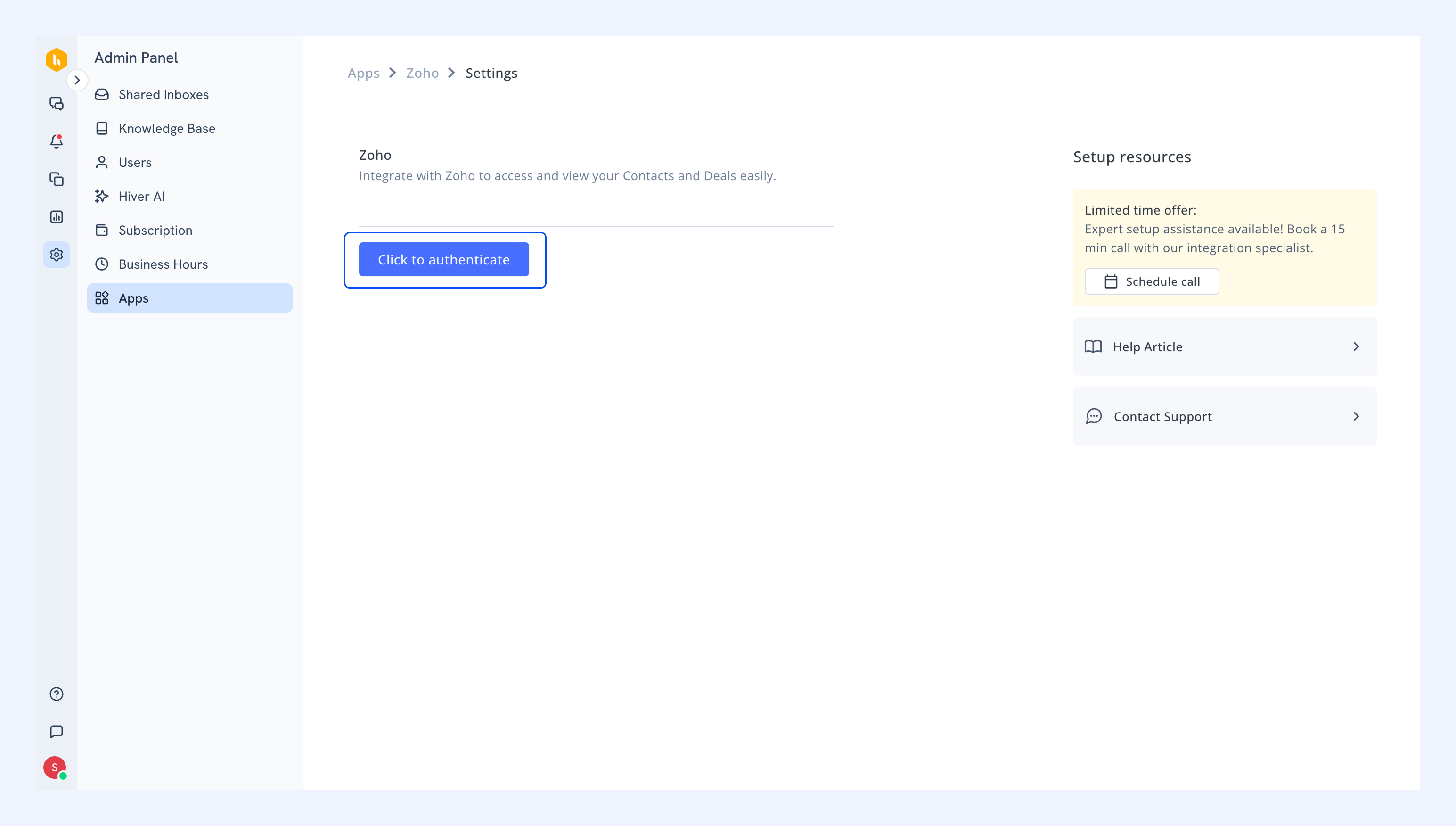Image resolution: width=1456 pixels, height=826 pixels.
Task: Open the analytics chart icon
Action: (x=56, y=217)
